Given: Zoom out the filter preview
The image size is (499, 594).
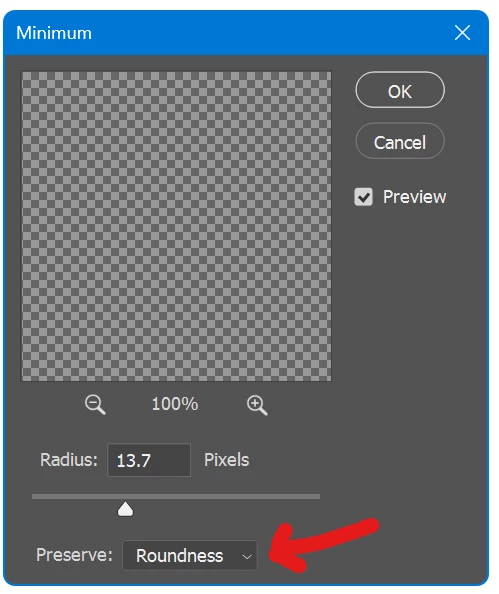Looking at the screenshot, I should [x=95, y=404].
